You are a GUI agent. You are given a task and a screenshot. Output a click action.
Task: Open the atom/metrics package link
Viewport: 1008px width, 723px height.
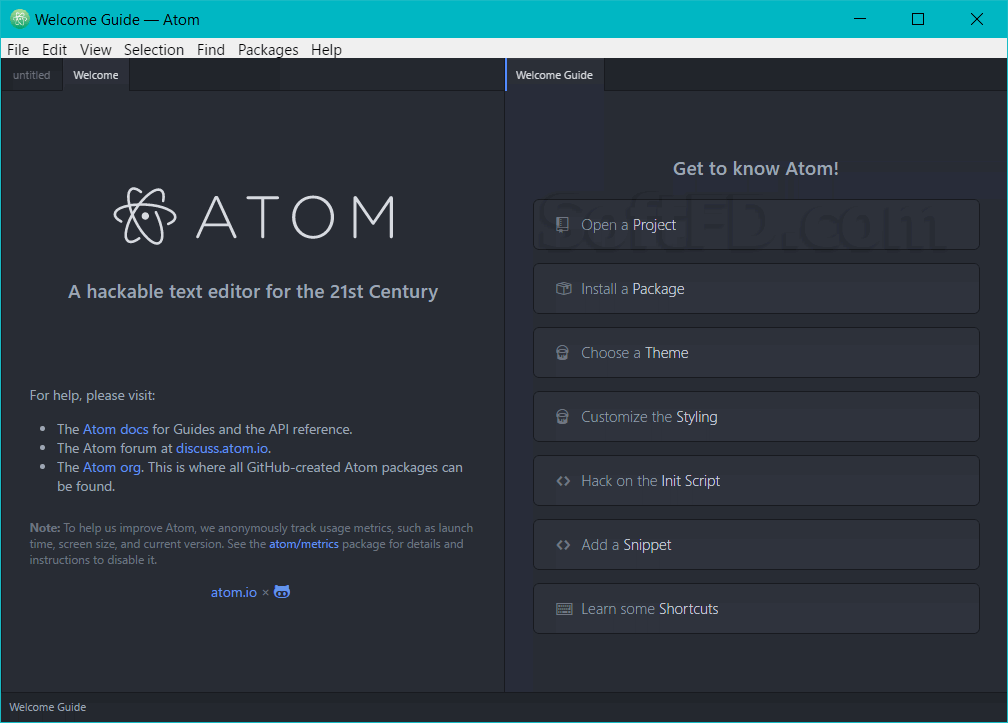[x=303, y=544]
